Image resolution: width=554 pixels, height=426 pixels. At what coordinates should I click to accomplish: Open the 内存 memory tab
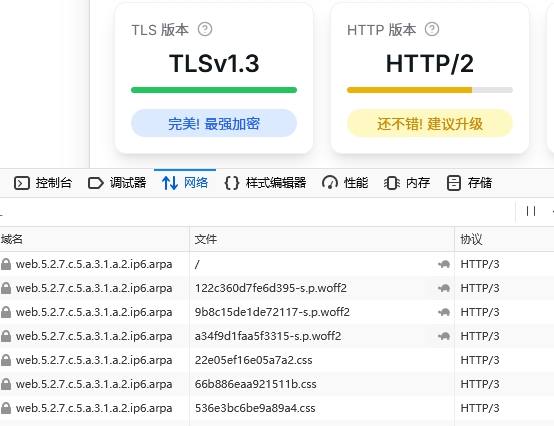[x=407, y=183]
